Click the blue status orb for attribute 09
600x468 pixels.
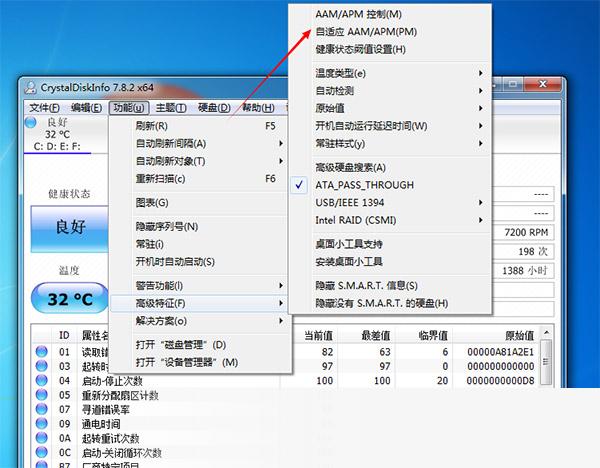[41, 424]
